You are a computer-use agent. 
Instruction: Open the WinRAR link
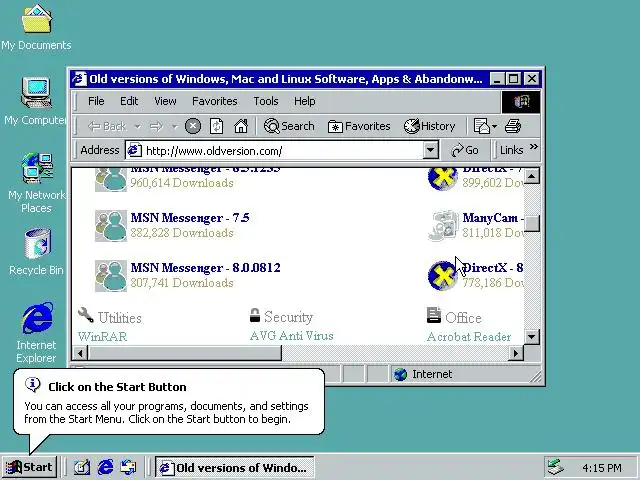(102, 337)
